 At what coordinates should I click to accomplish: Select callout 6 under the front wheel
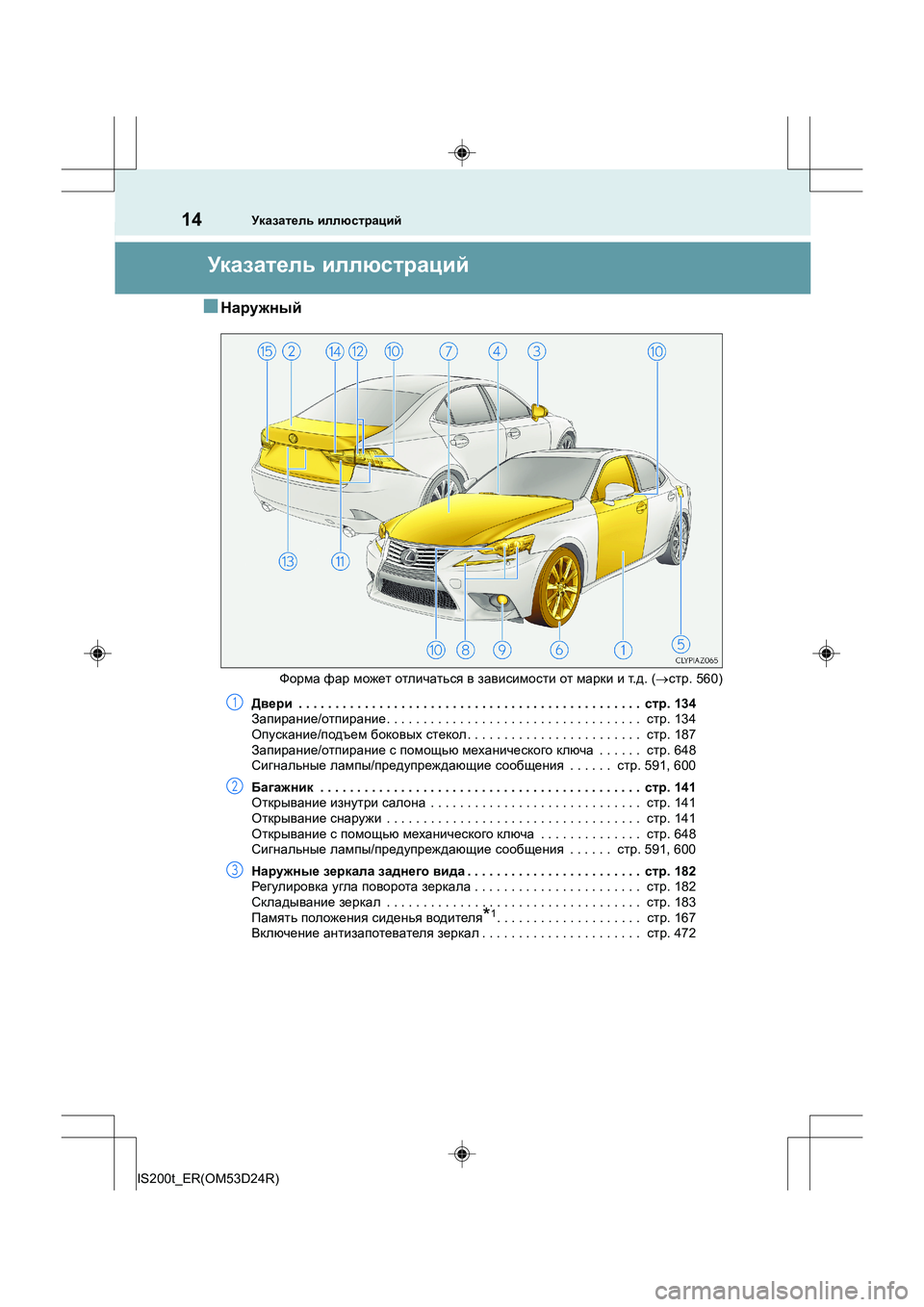(x=559, y=650)
